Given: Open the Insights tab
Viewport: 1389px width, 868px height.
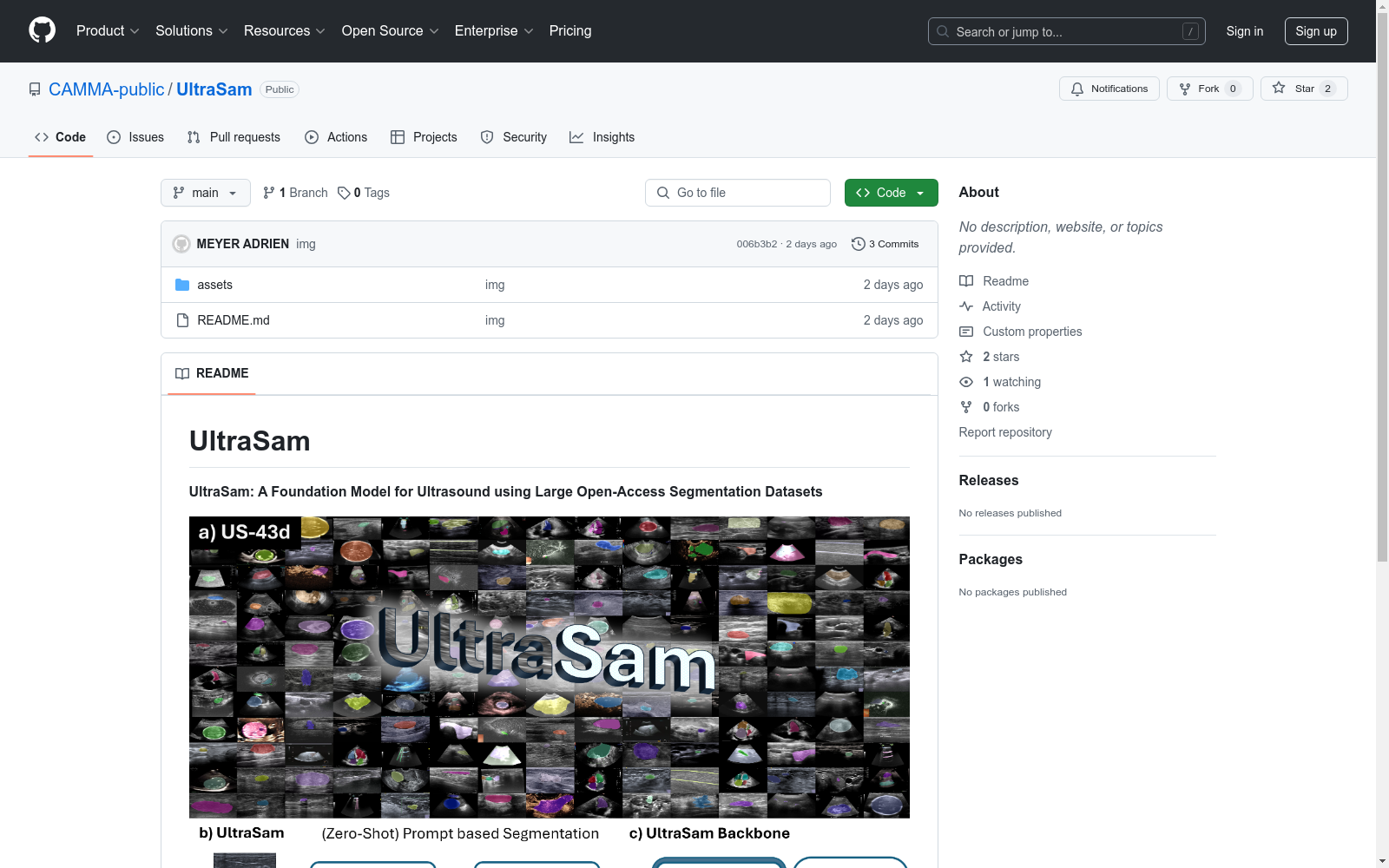Looking at the screenshot, I should [602, 137].
